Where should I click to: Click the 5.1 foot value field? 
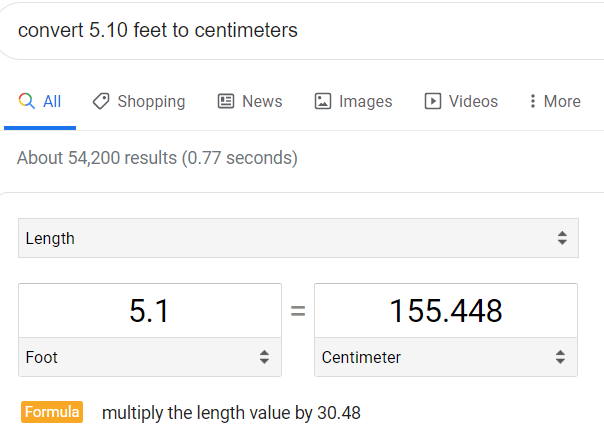coord(149,311)
